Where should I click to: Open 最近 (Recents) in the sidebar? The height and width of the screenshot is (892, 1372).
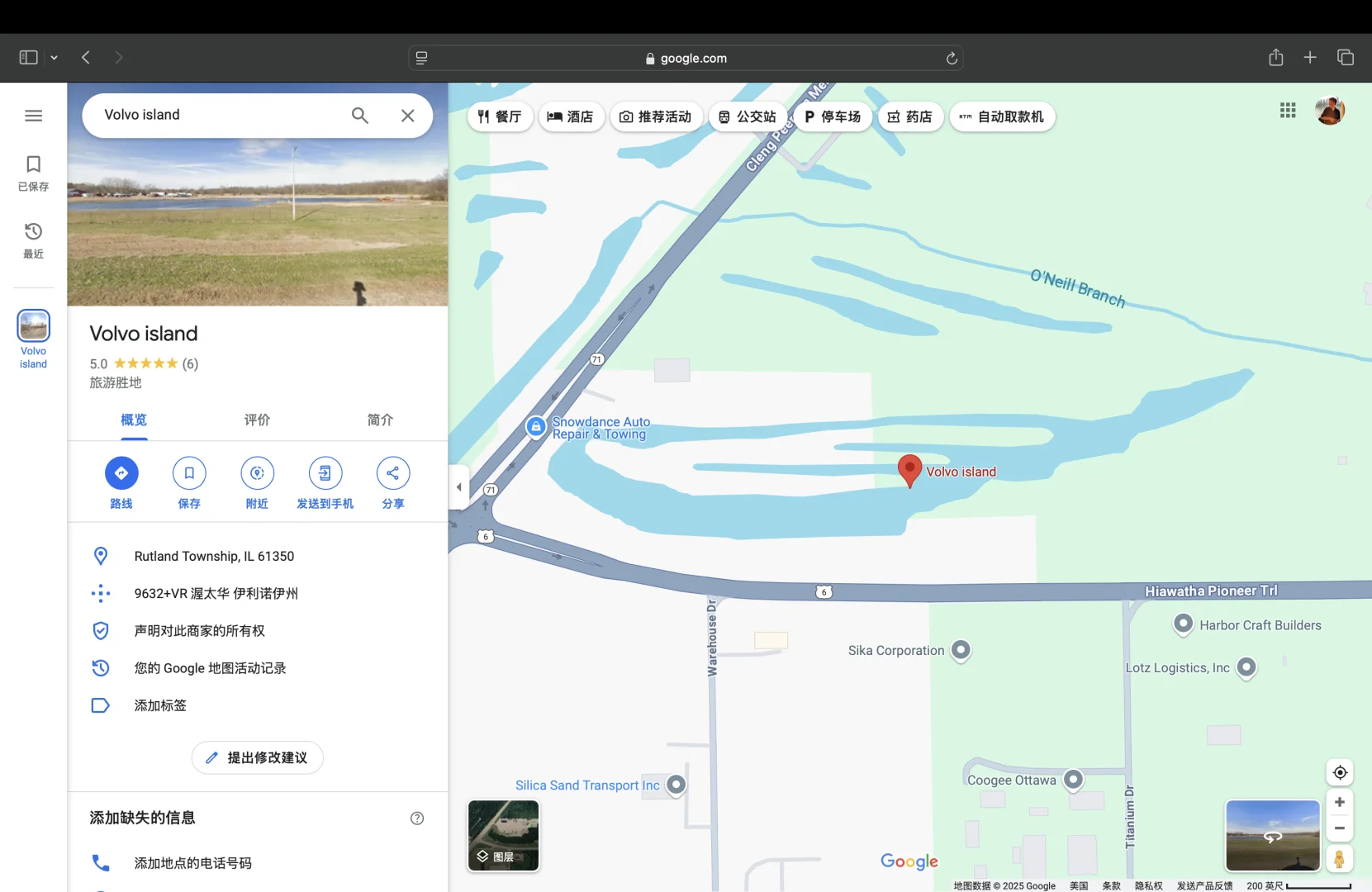coord(33,240)
